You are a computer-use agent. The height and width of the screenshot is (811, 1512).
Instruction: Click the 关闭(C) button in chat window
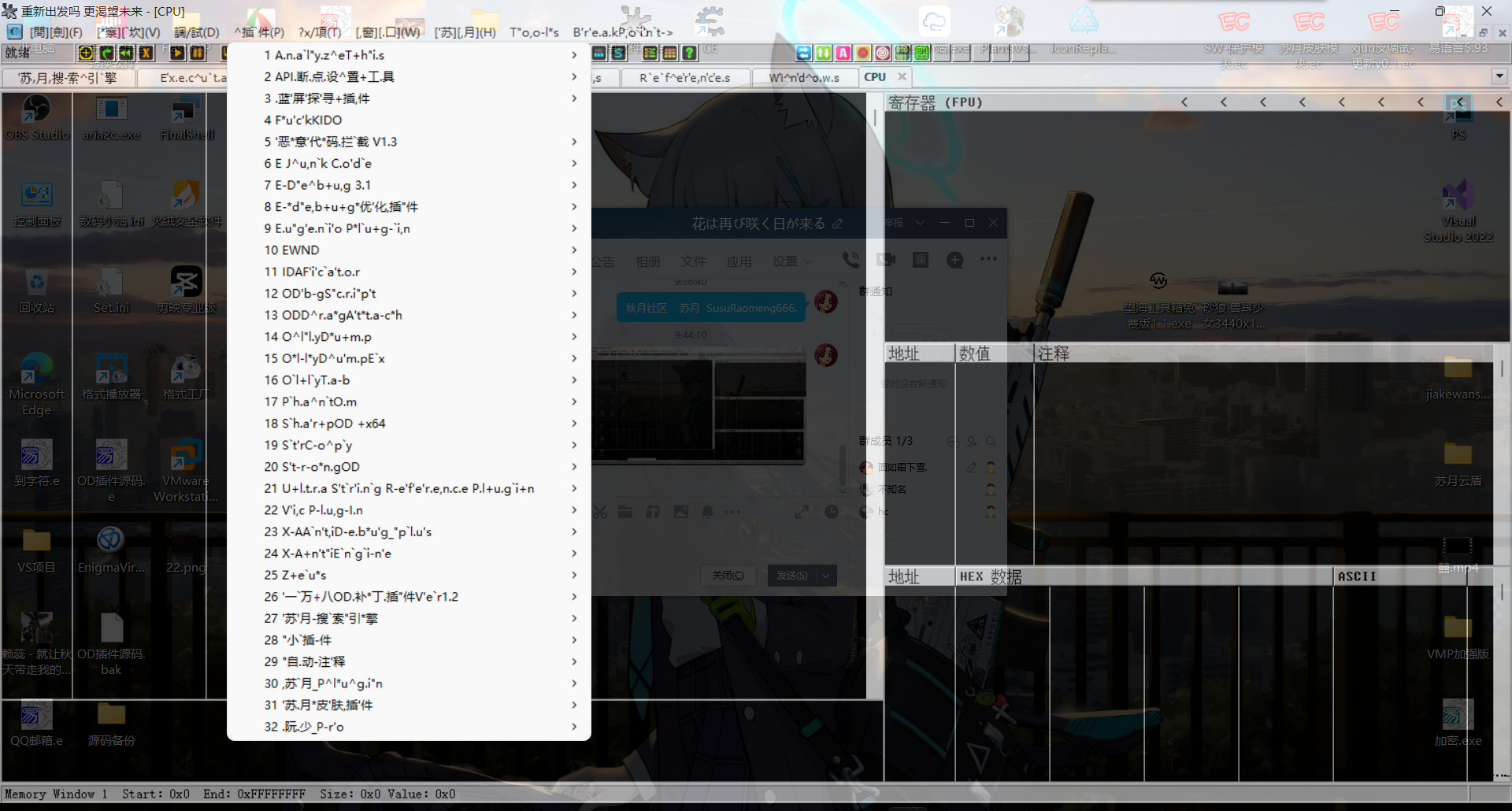click(x=728, y=576)
